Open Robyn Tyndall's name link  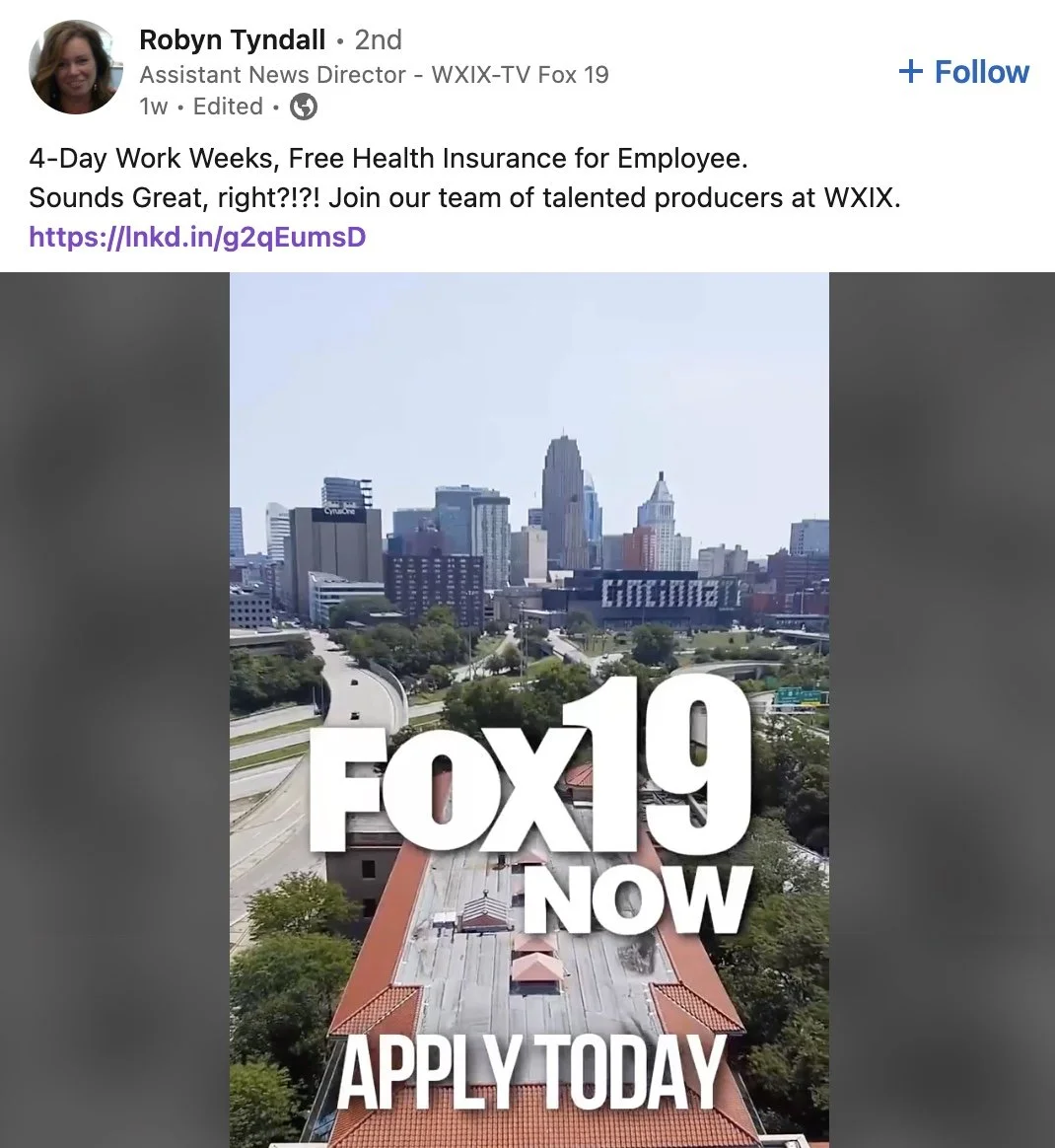232,39
